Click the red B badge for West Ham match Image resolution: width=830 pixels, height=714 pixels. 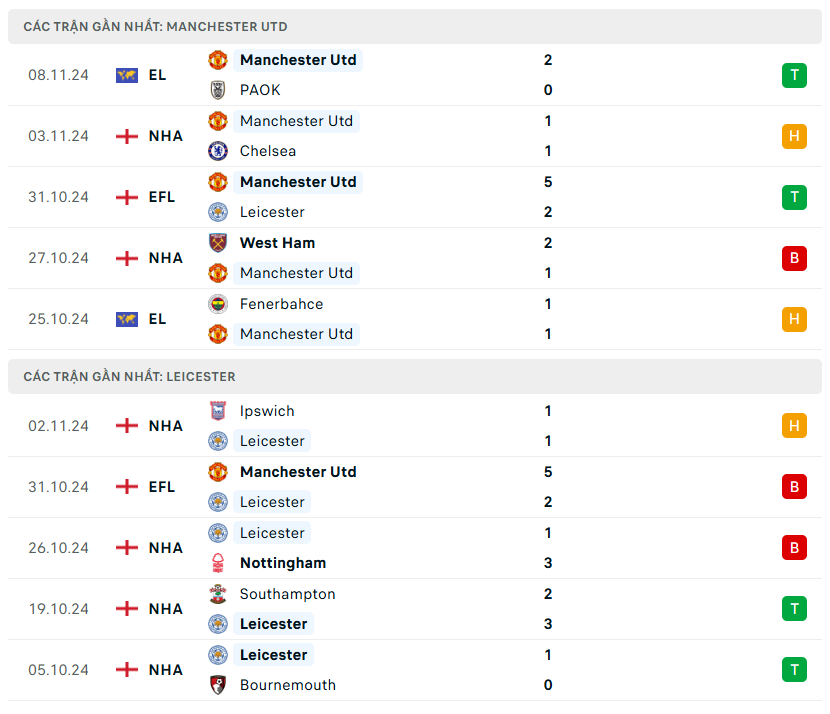[794, 258]
